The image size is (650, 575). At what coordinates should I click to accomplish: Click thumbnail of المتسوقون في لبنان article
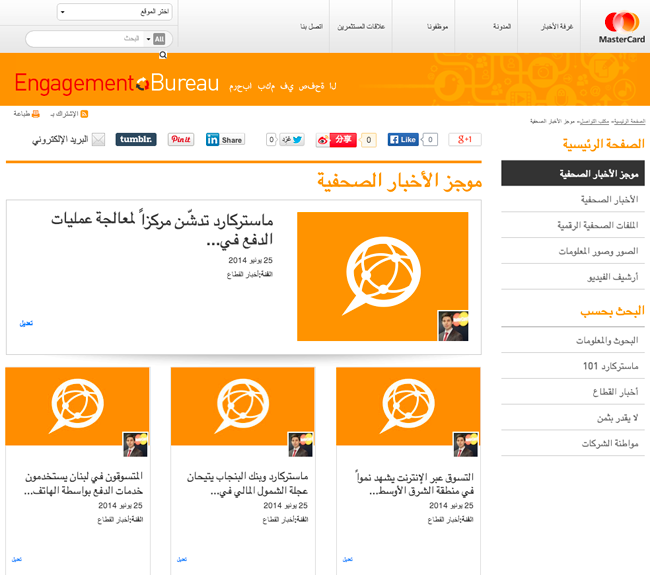click(x=77, y=407)
